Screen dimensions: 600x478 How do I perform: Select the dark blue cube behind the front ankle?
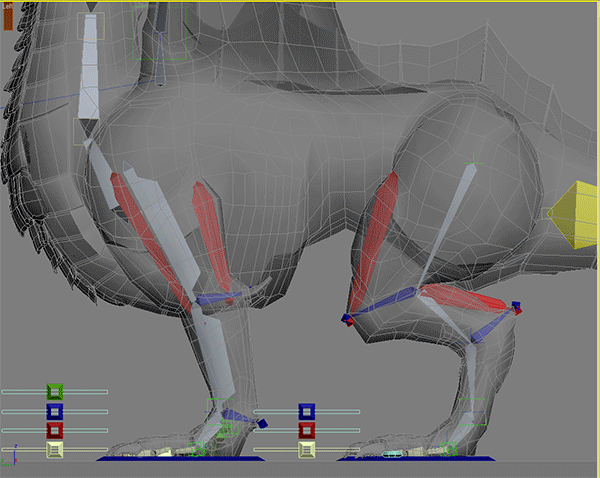click(x=262, y=423)
